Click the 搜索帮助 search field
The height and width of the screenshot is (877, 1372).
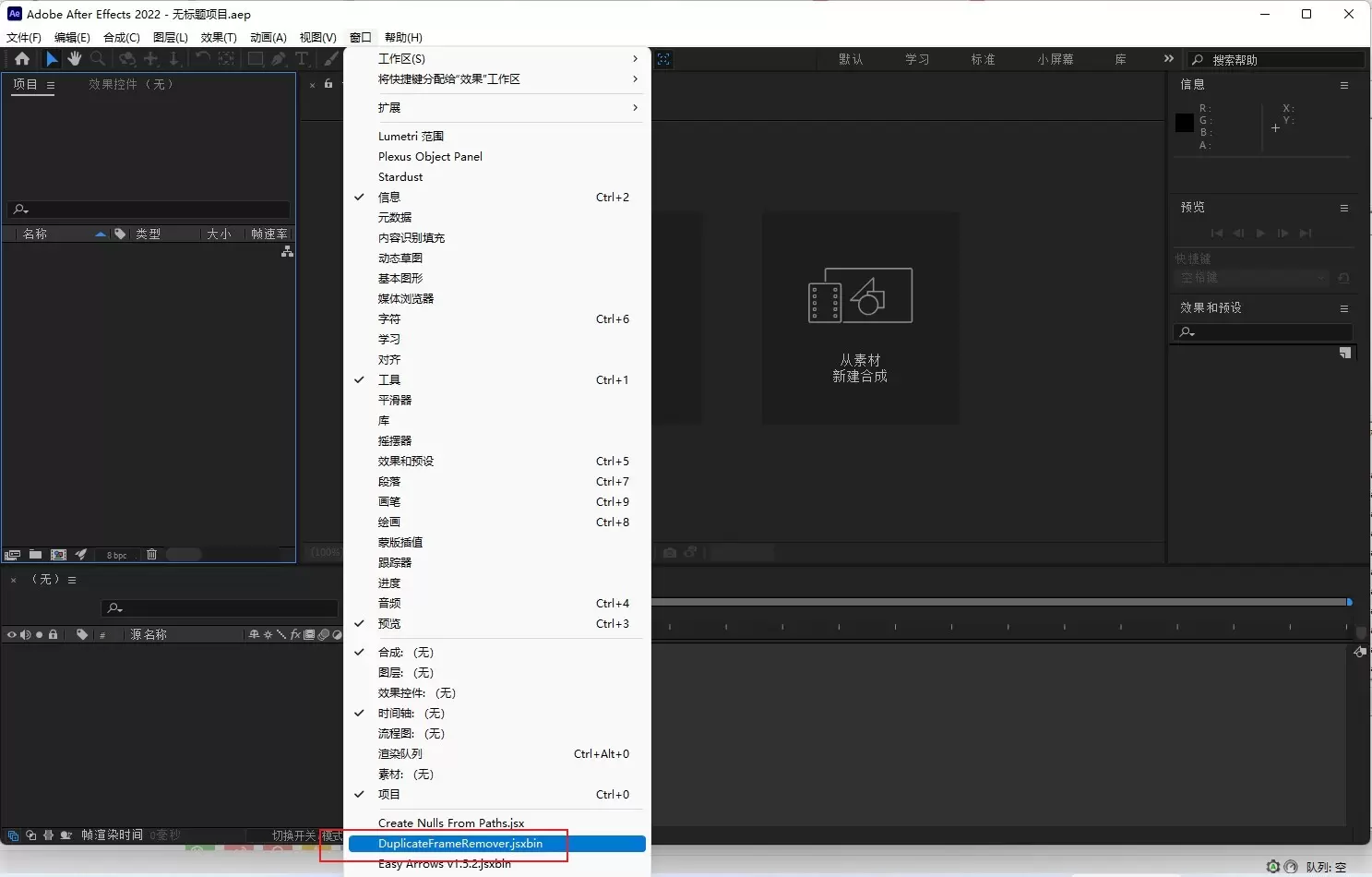1275,59
